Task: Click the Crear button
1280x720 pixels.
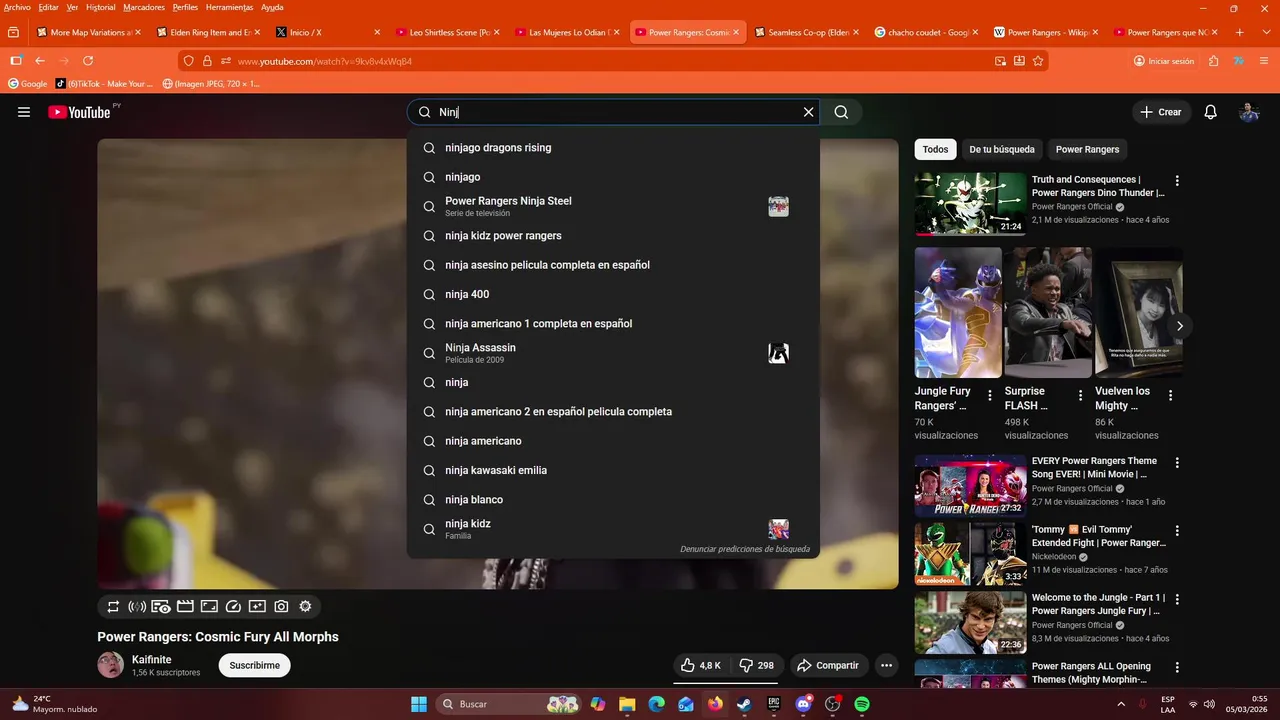Action: (1161, 112)
